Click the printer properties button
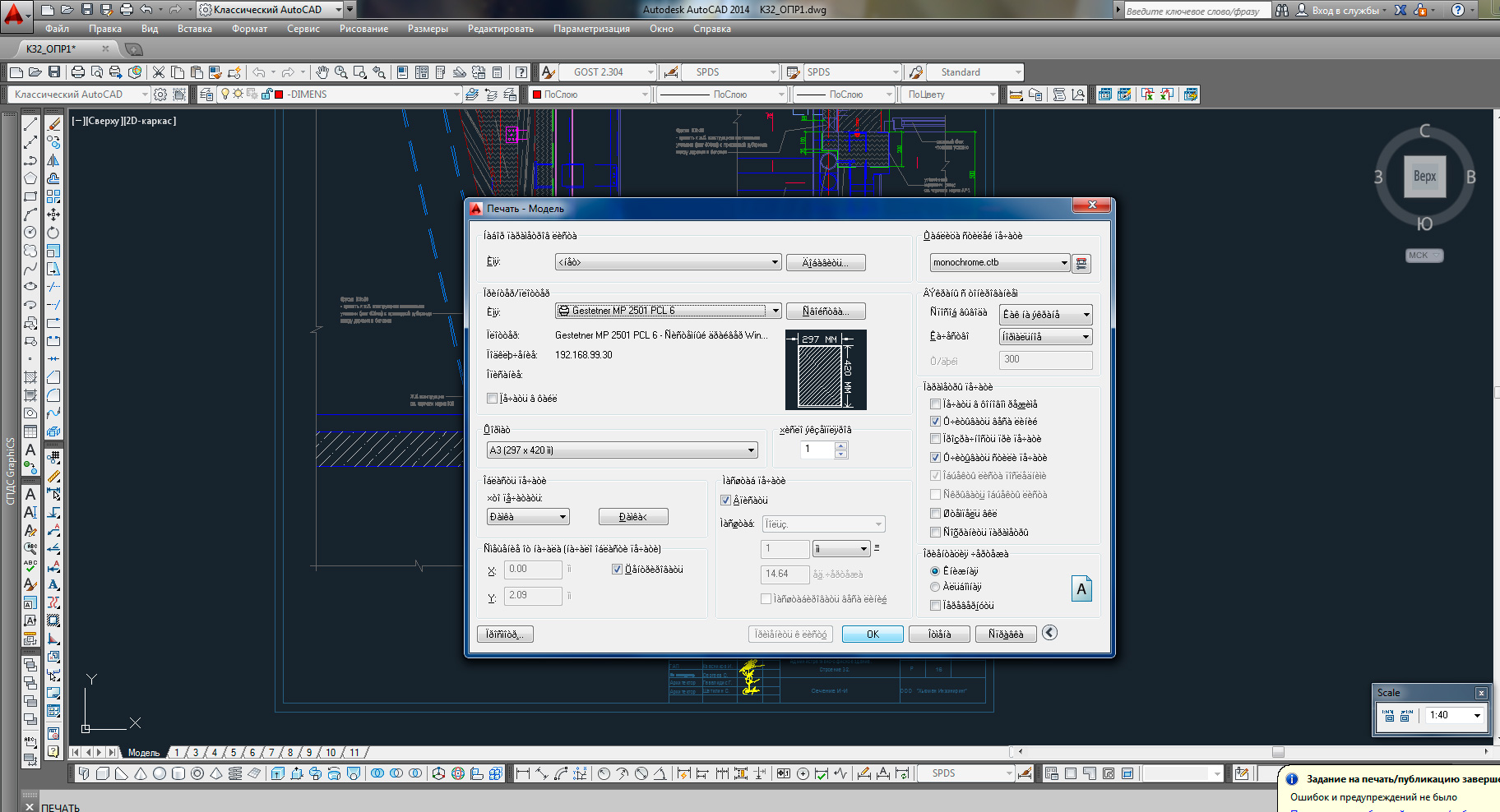This screenshot has width=1500, height=812. (x=826, y=311)
